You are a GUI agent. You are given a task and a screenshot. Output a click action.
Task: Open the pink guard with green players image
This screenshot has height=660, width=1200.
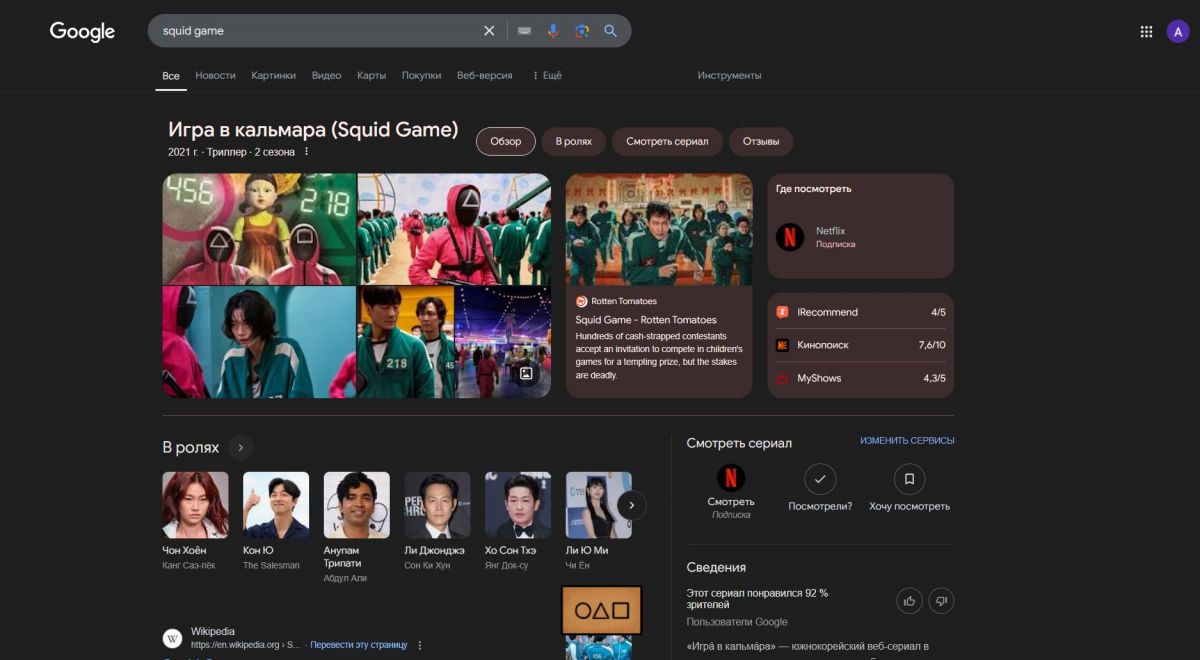454,229
